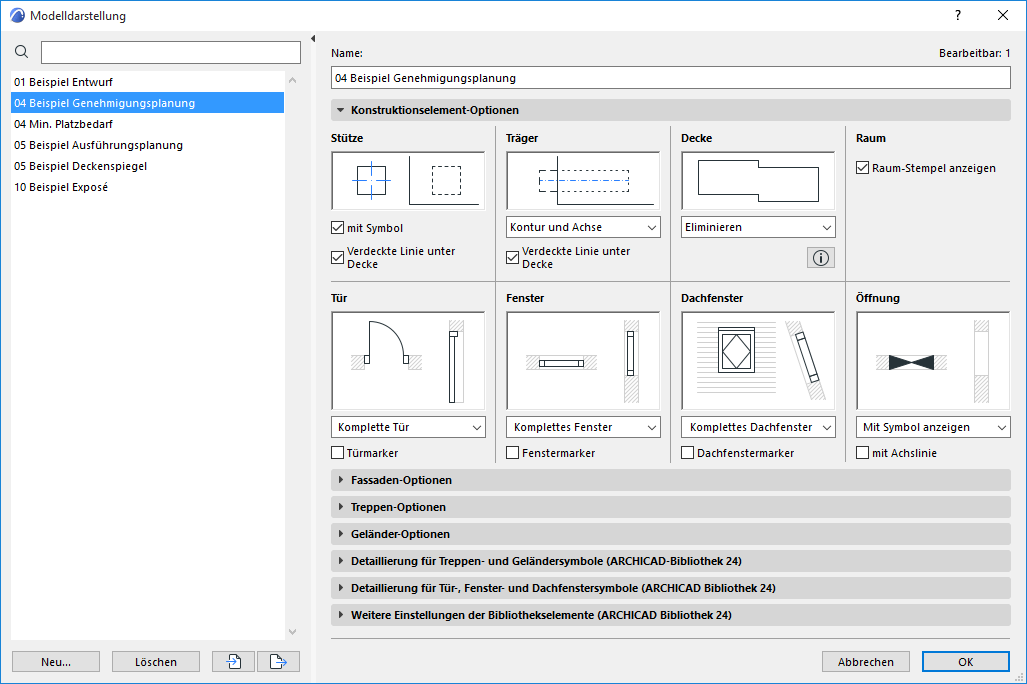Click the search magnifier icon
Screen dimensions: 1027x684
[x=21, y=51]
